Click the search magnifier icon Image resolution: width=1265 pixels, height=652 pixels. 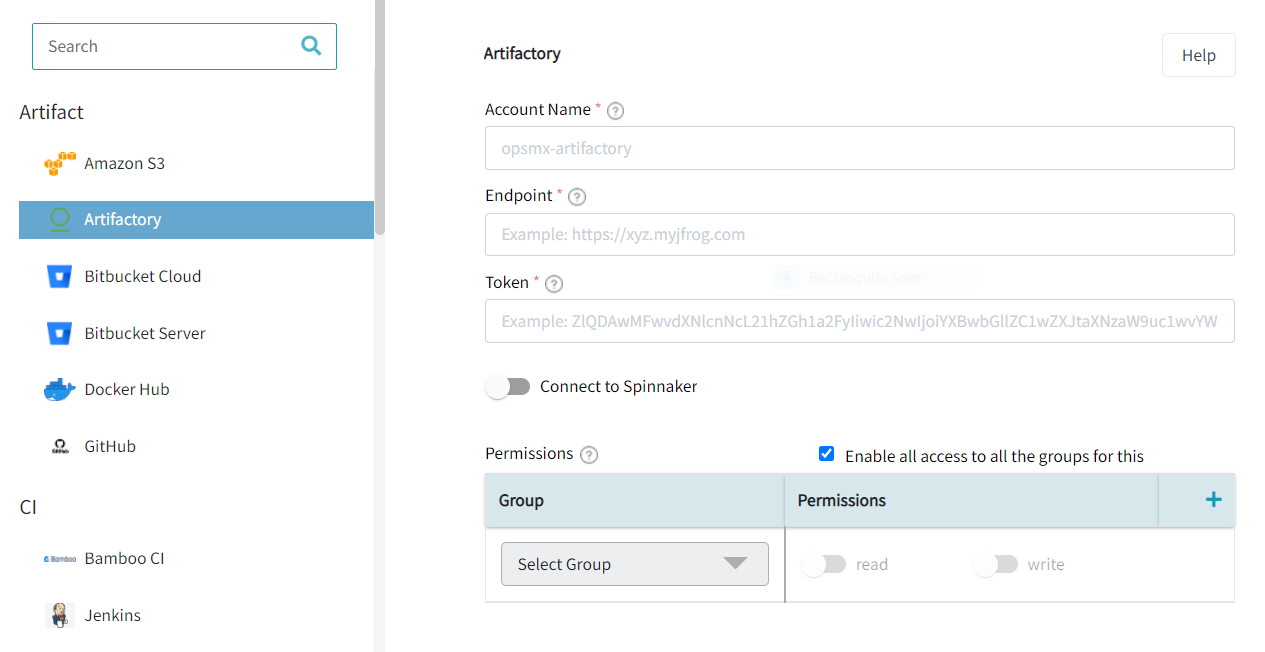point(311,46)
